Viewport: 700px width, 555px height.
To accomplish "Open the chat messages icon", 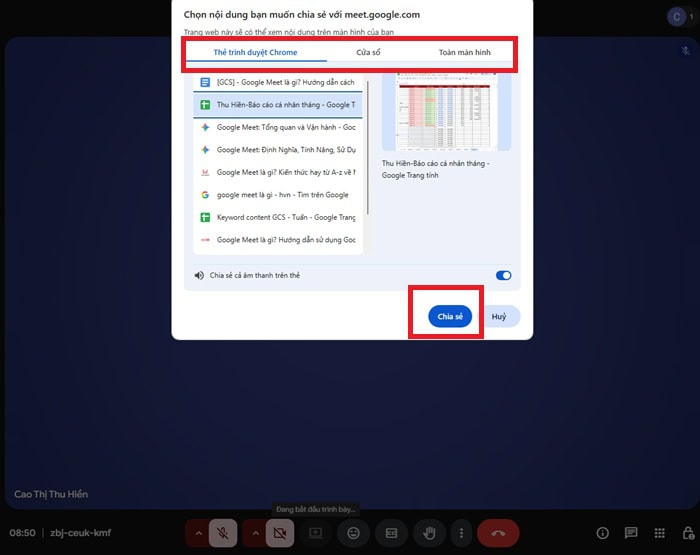I will coord(631,534).
